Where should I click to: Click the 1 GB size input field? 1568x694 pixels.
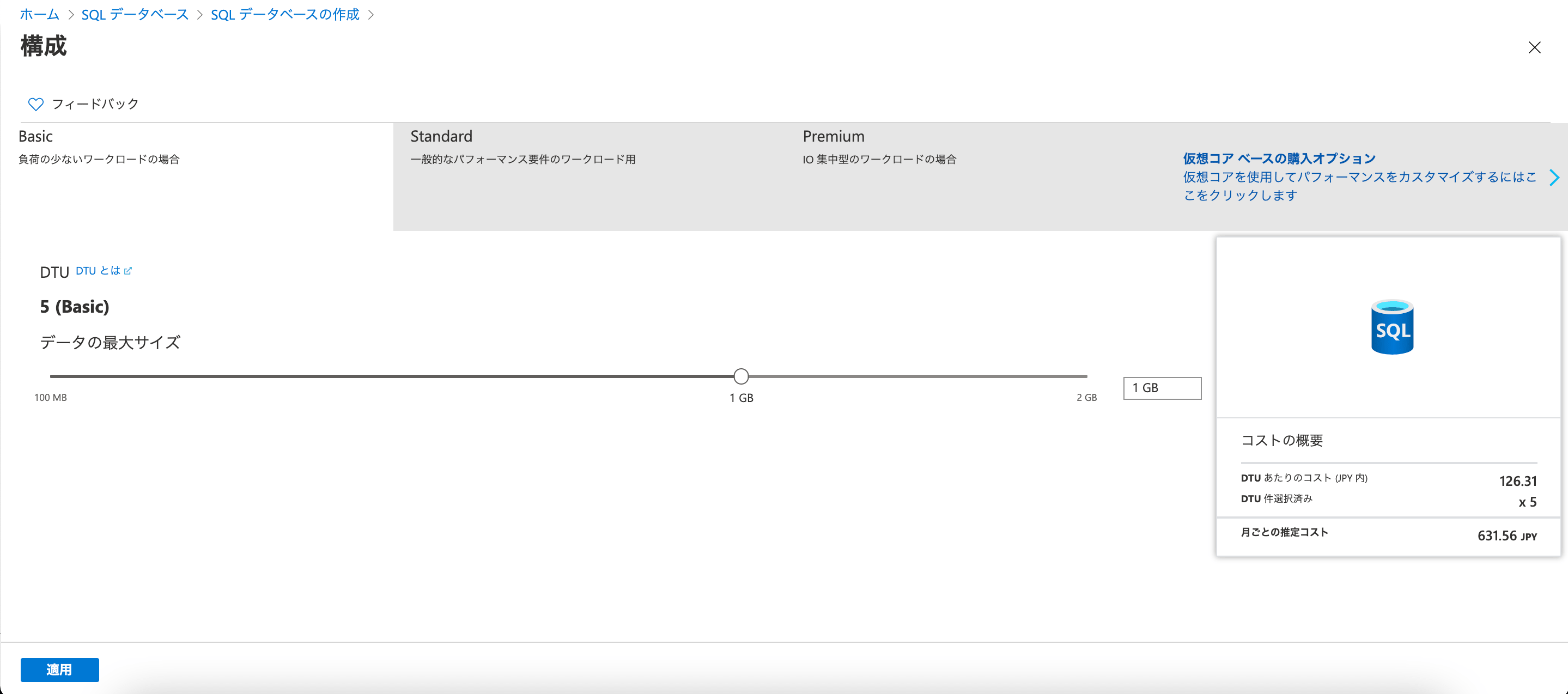click(1162, 388)
